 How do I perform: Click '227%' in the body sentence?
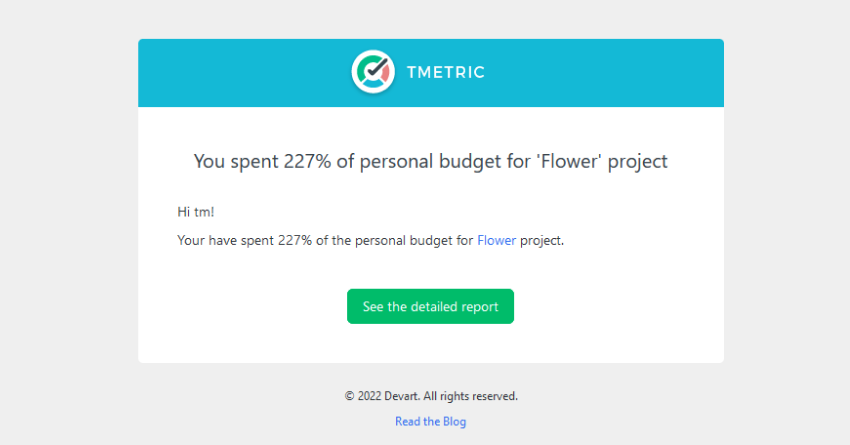pyautogui.click(x=295, y=241)
